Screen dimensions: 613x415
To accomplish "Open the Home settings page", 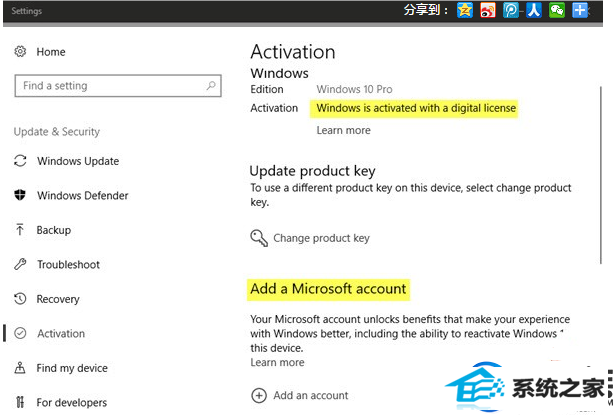I will pos(51,52).
